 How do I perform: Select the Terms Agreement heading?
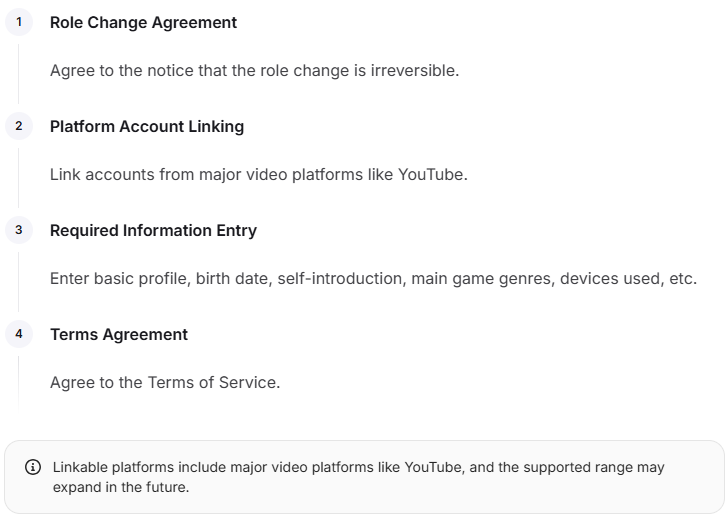[x=119, y=334]
